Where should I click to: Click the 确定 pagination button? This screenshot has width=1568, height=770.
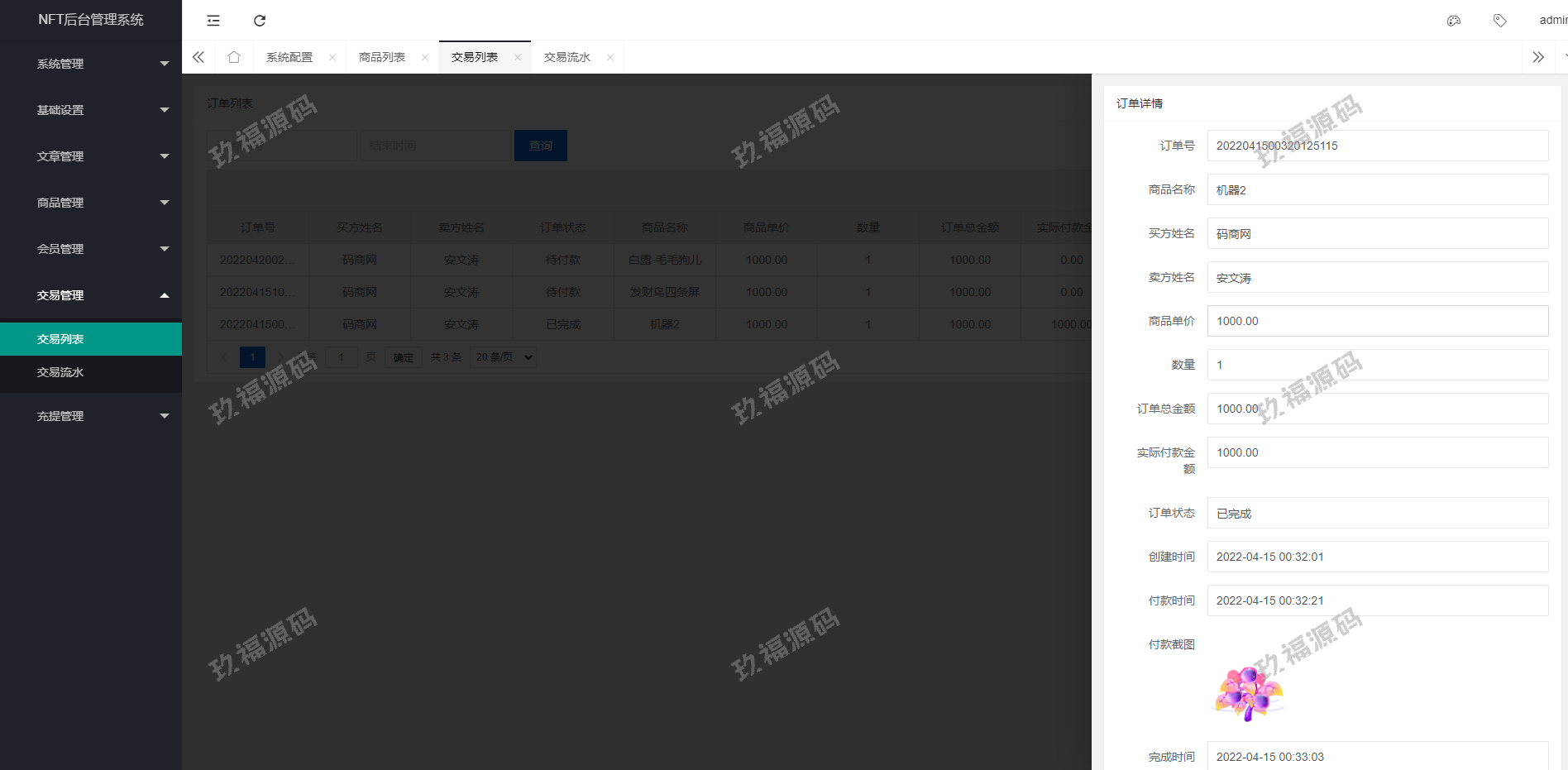click(404, 357)
